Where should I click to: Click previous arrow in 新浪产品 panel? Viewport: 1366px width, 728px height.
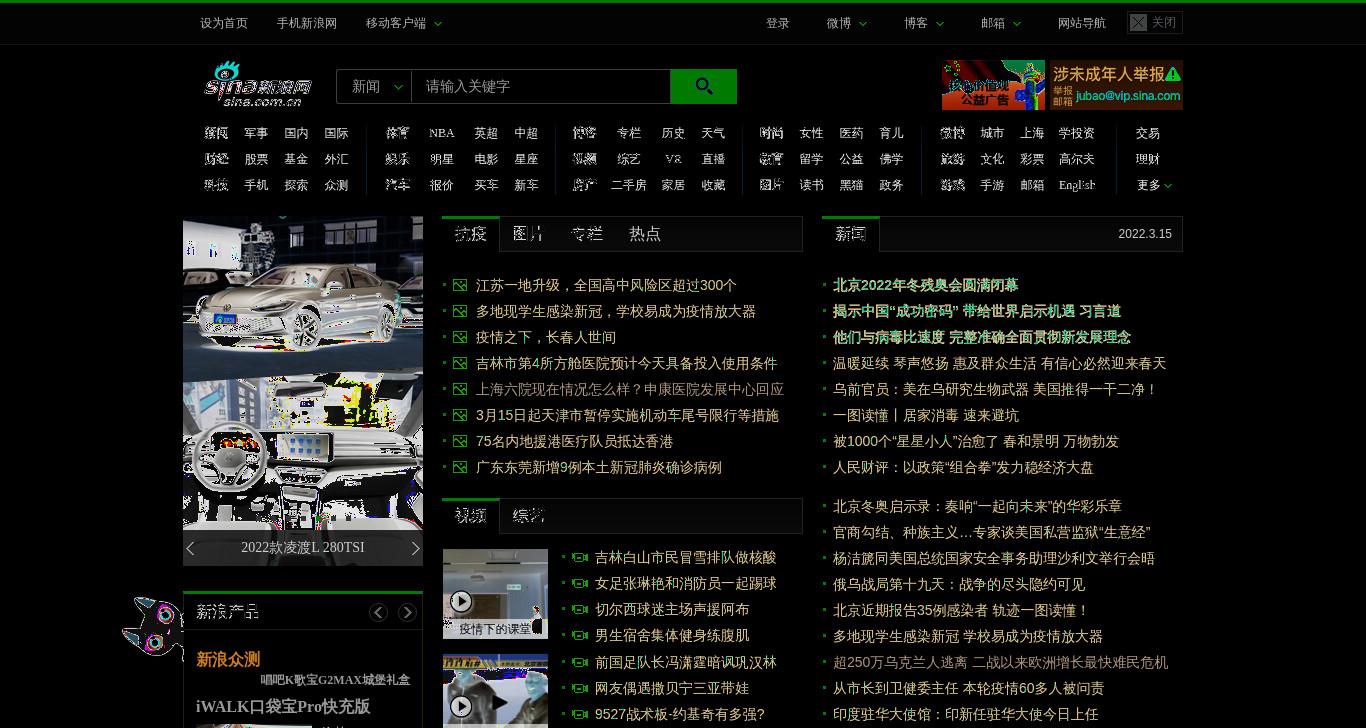pyautogui.click(x=378, y=612)
